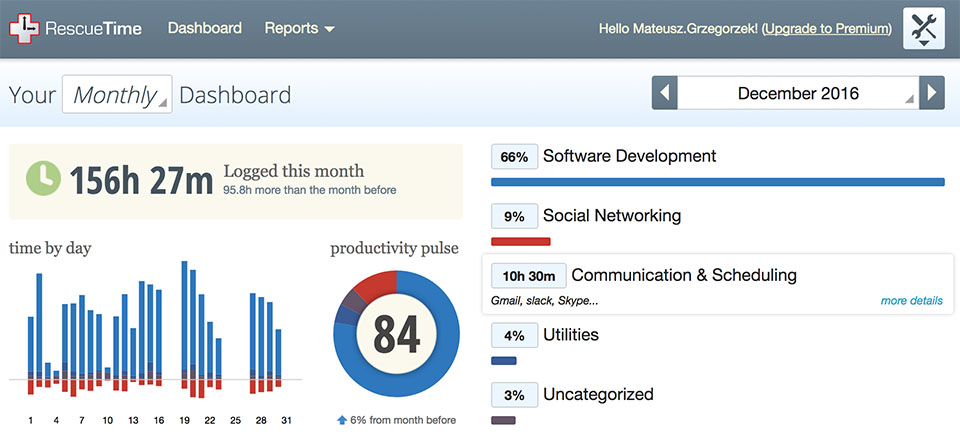Click the 3% Uncategorized badge

click(x=514, y=394)
